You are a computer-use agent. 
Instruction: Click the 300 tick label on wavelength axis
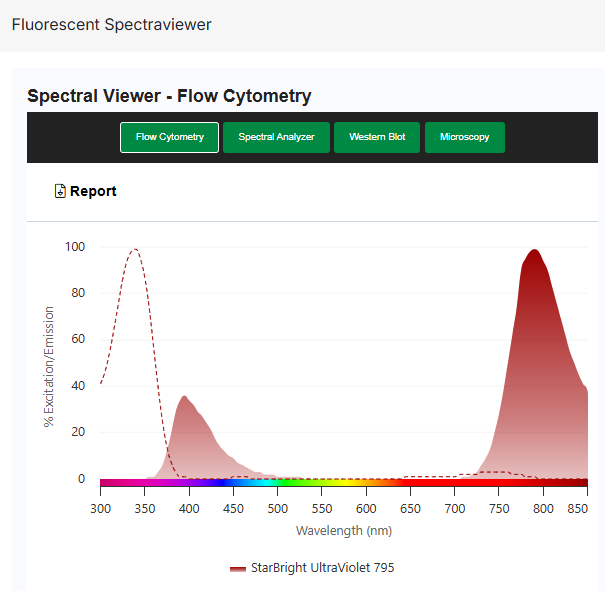(101, 508)
